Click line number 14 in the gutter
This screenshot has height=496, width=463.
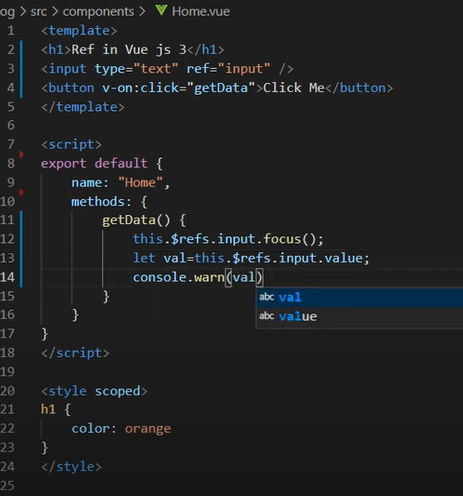pyautogui.click(x=8, y=277)
